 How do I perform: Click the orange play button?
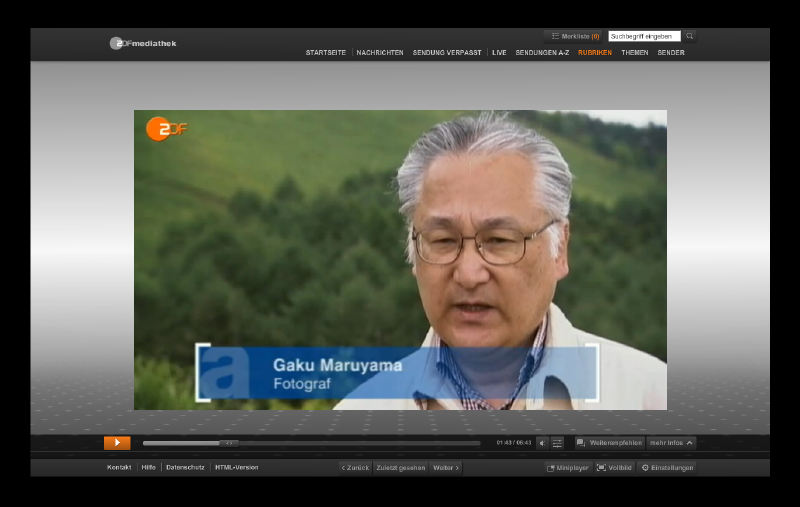tap(117, 443)
